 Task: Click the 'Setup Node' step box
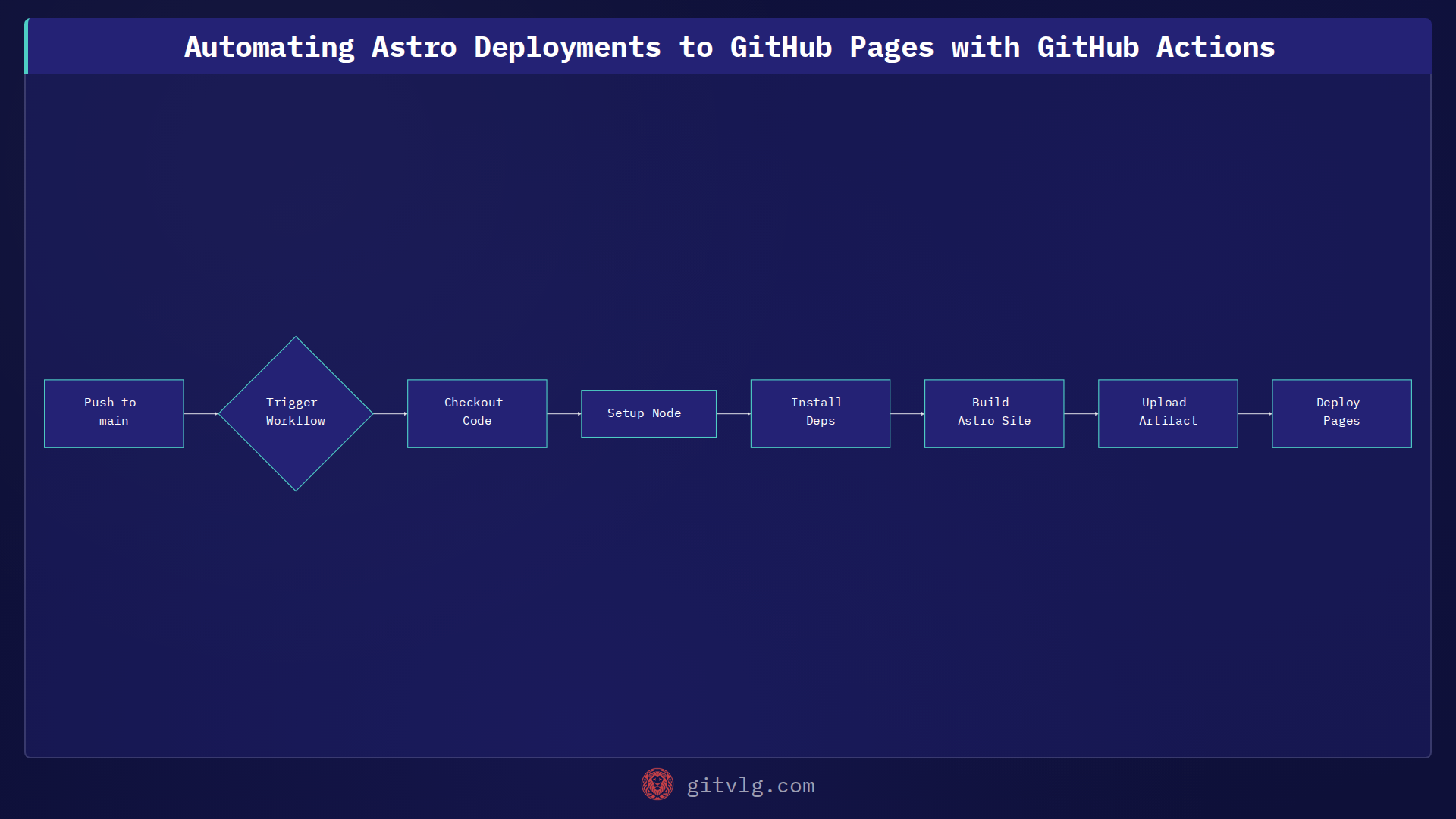(x=648, y=413)
